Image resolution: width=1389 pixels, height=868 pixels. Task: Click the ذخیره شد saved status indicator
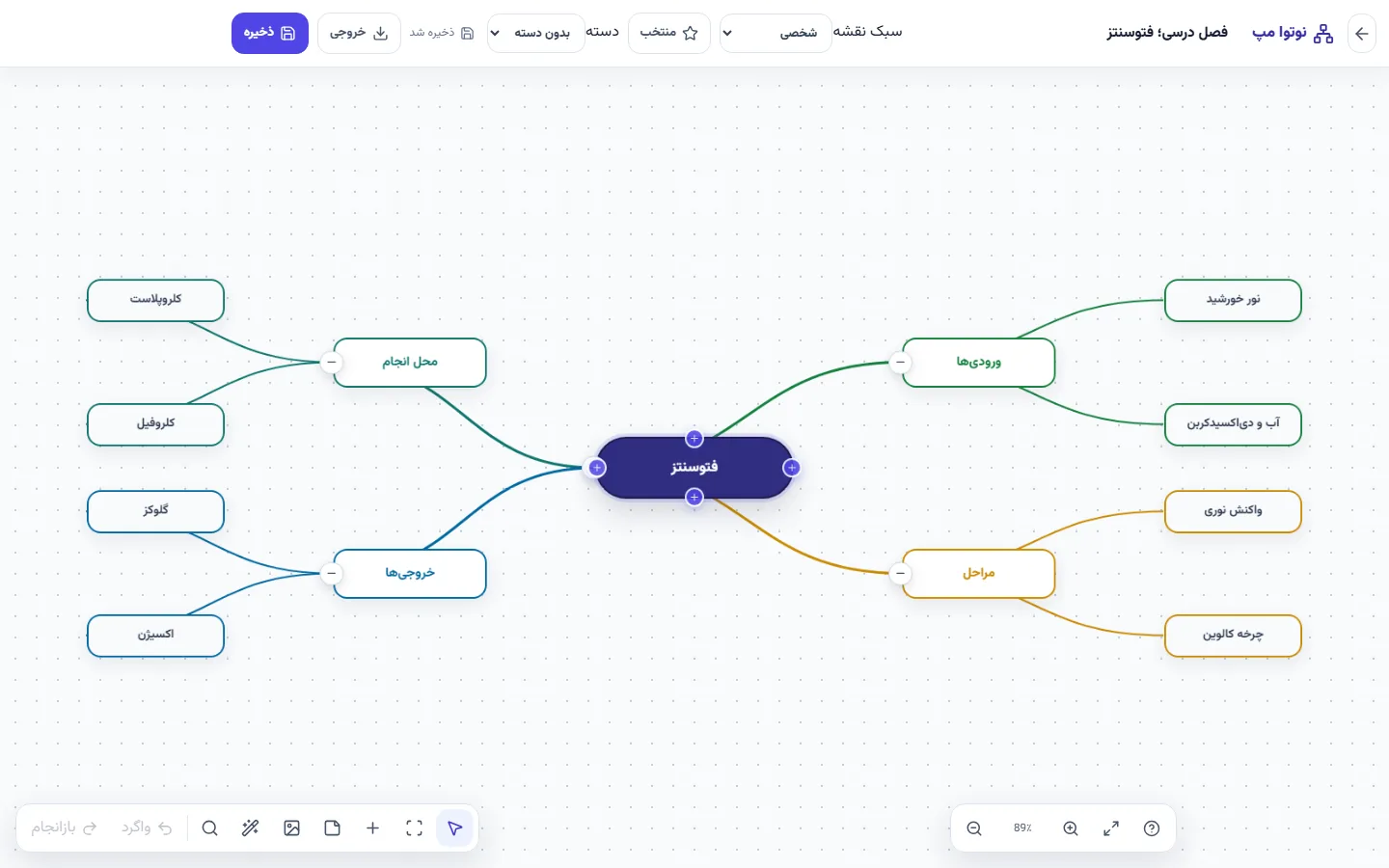tap(442, 33)
